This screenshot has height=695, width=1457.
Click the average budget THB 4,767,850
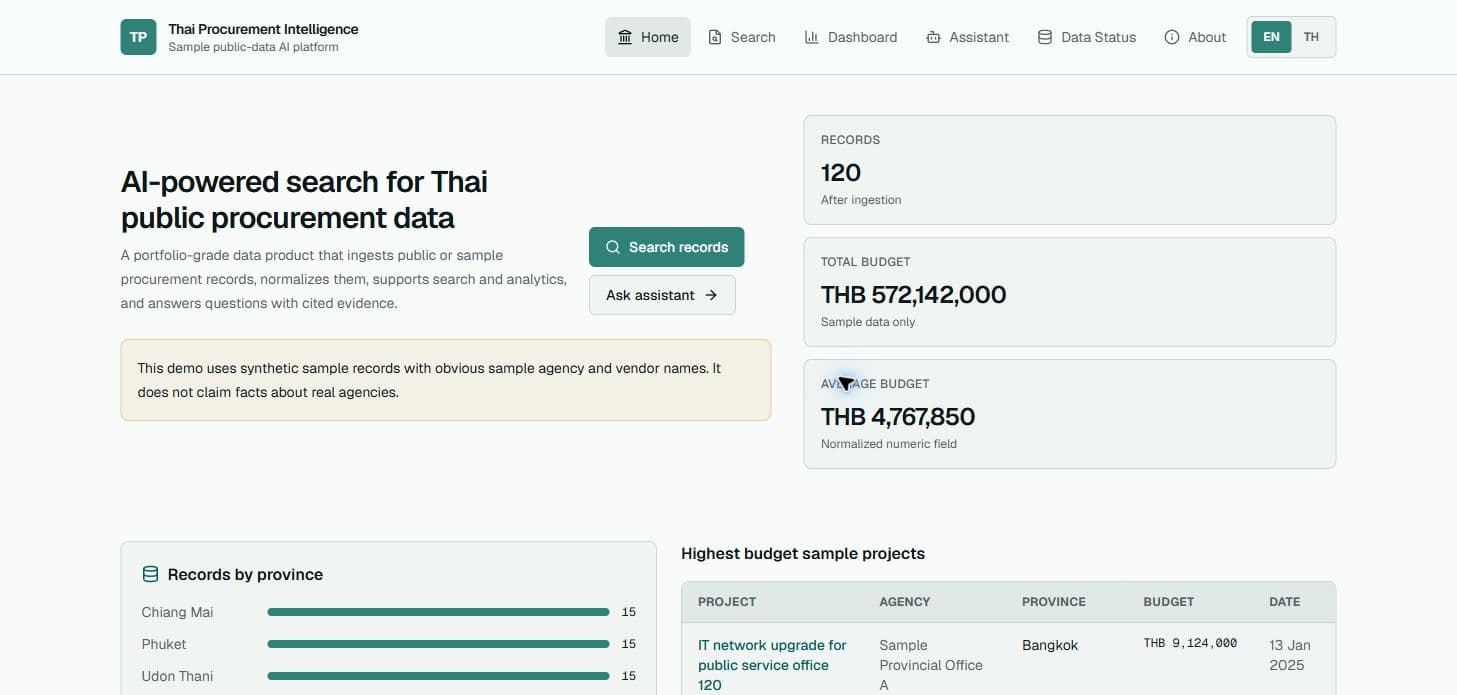click(x=898, y=417)
